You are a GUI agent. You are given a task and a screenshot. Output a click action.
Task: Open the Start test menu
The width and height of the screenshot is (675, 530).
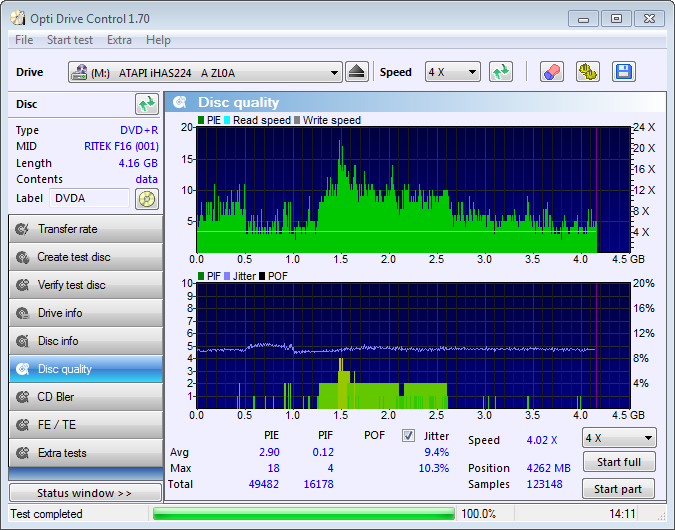pos(70,40)
